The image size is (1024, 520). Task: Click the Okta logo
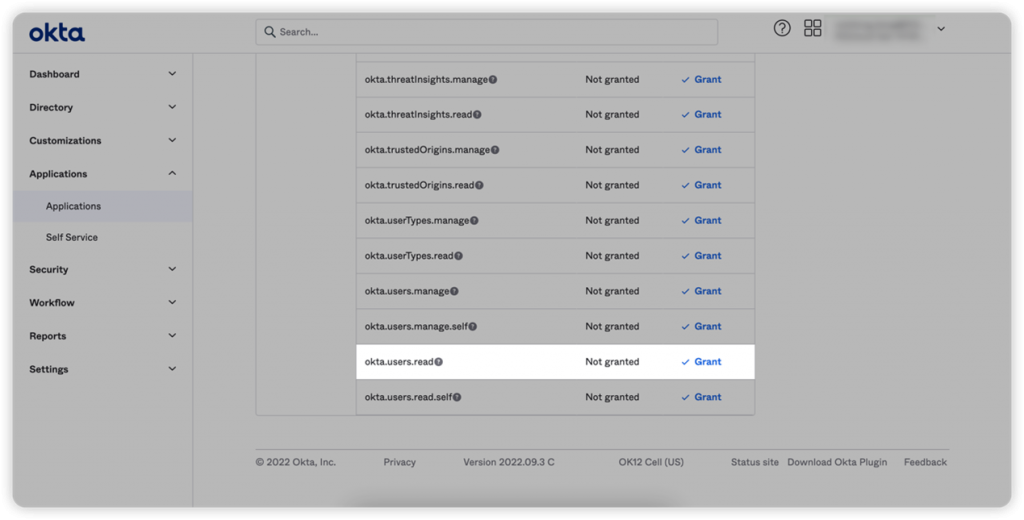point(57,33)
